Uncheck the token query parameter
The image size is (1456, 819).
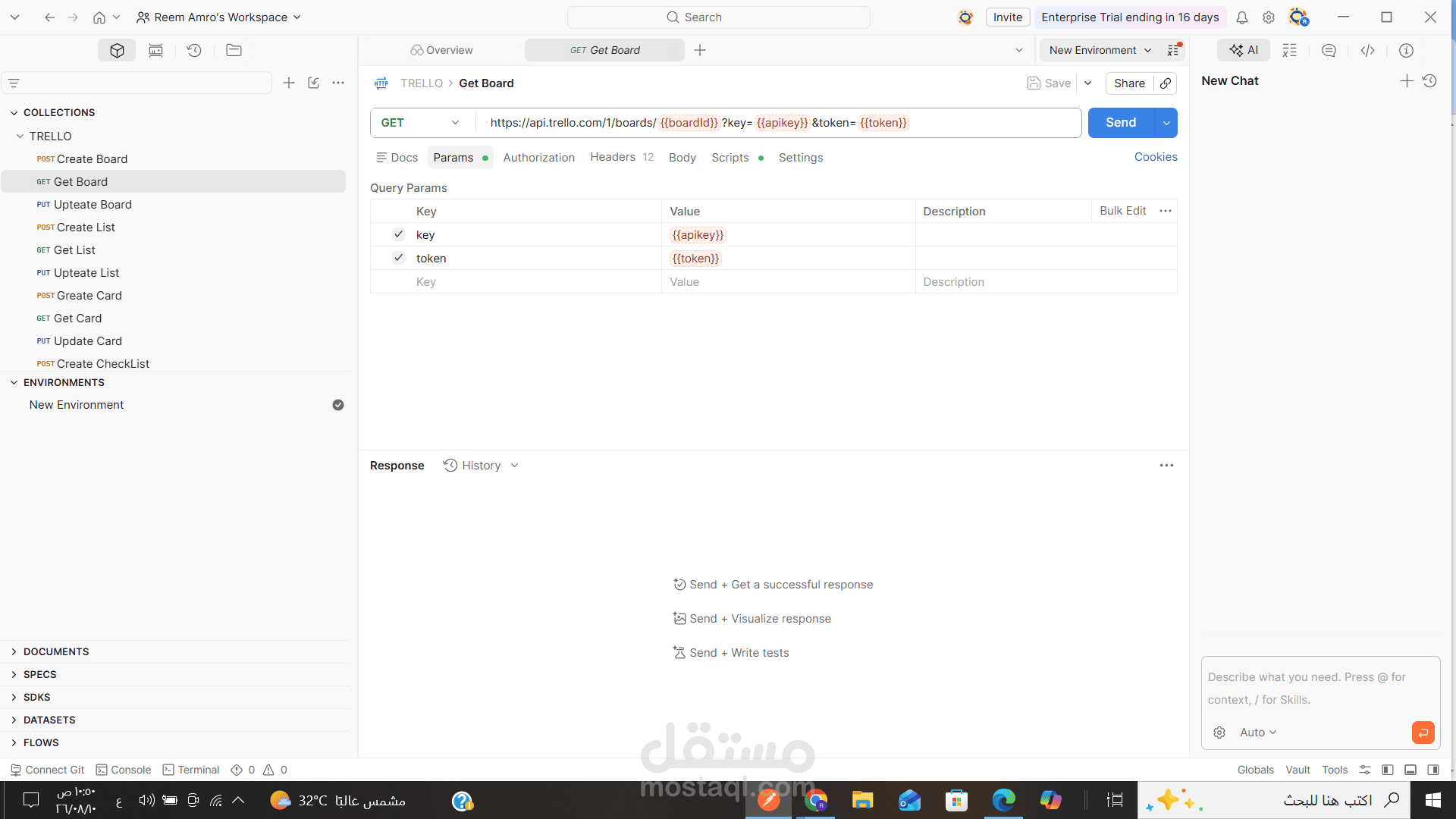coord(398,258)
